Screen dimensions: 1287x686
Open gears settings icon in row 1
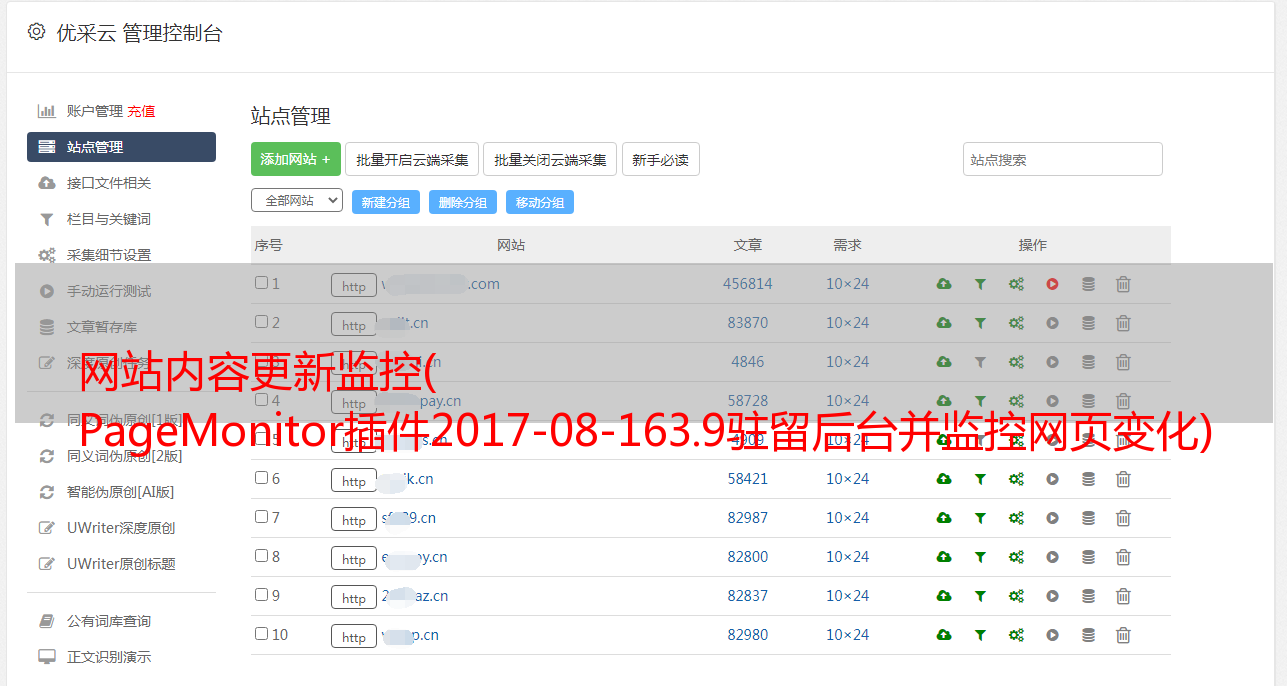coord(1016,284)
